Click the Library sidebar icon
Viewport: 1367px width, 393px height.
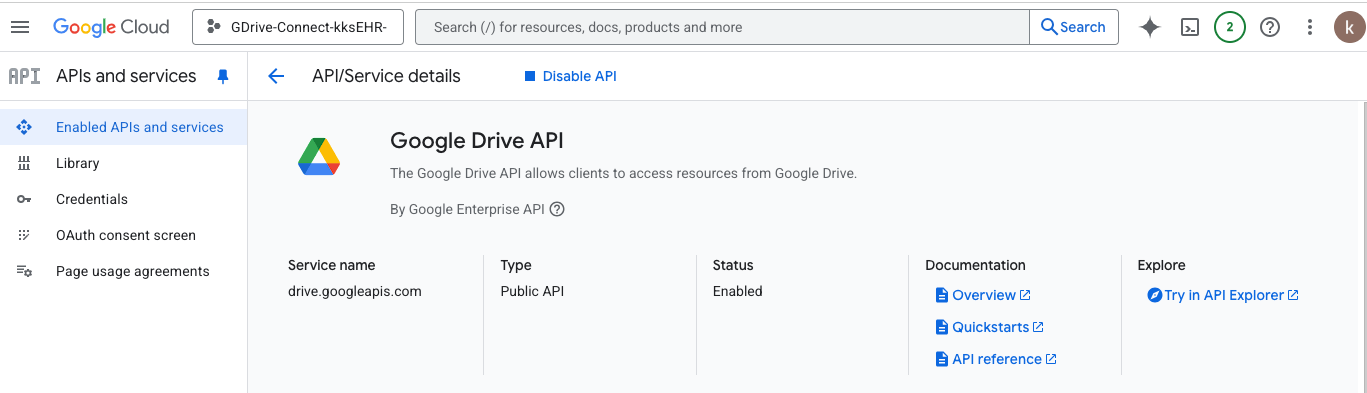coord(24,163)
